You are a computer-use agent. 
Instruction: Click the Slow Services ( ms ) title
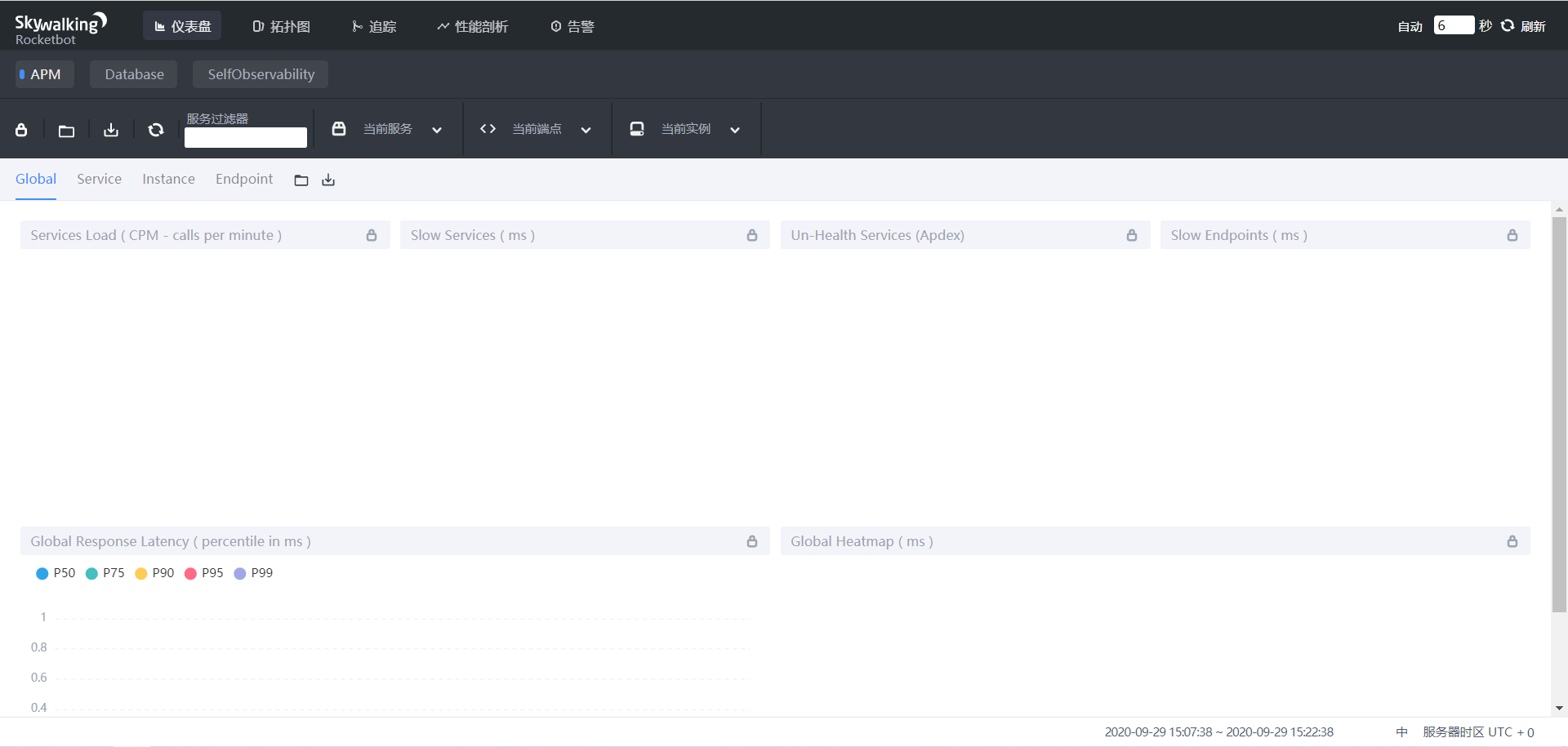tap(473, 235)
